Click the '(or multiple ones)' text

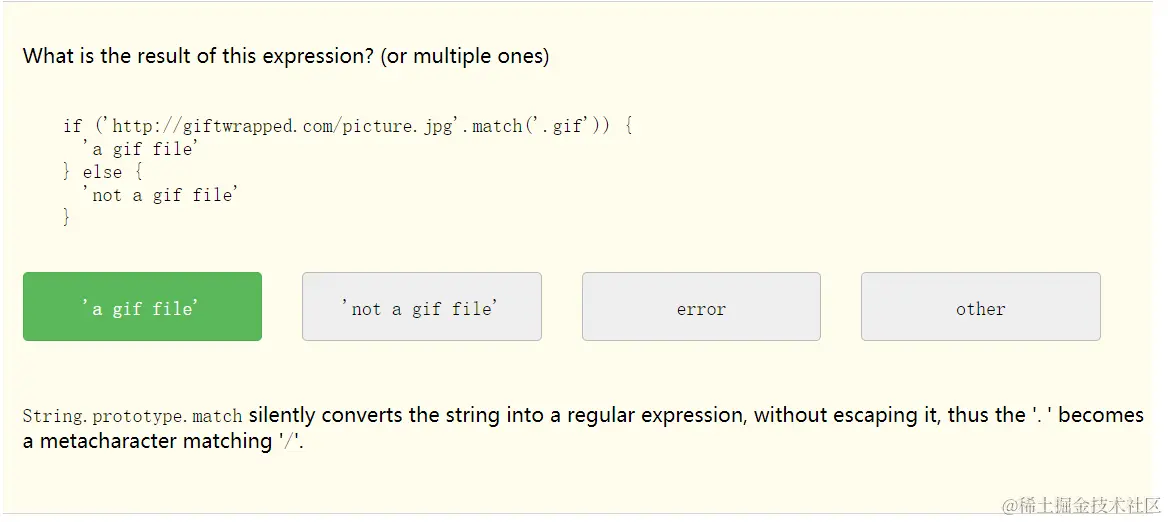coord(465,56)
